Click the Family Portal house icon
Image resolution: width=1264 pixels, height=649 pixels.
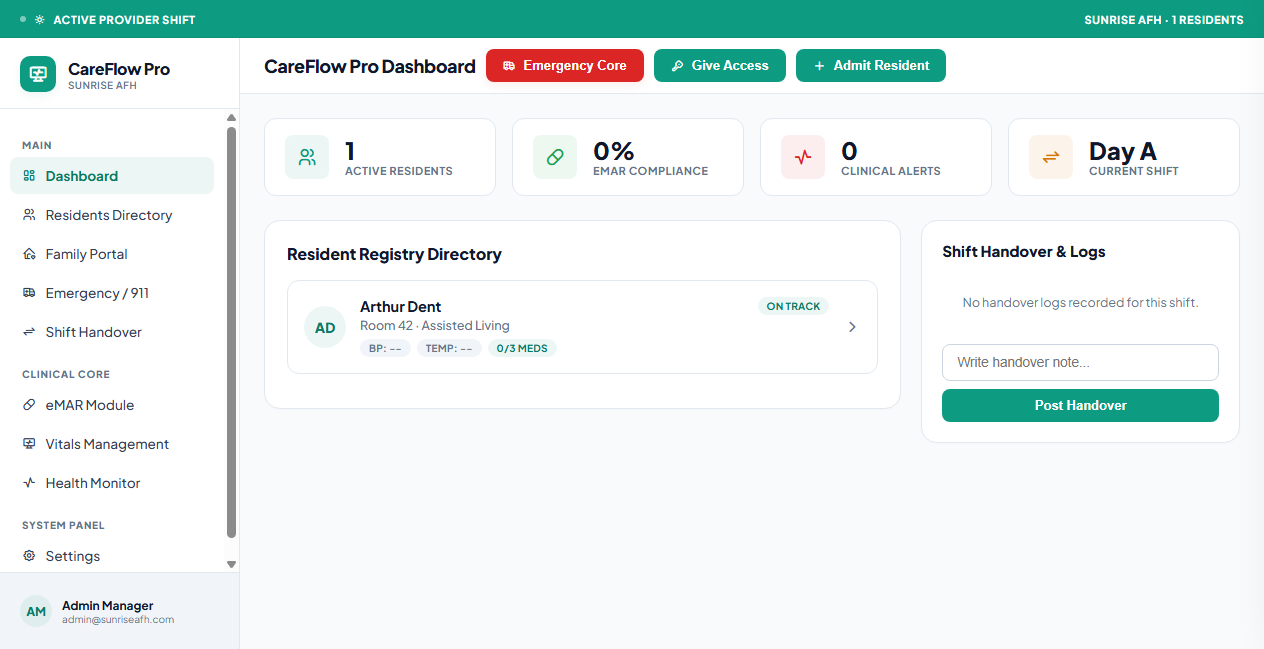[x=29, y=254]
